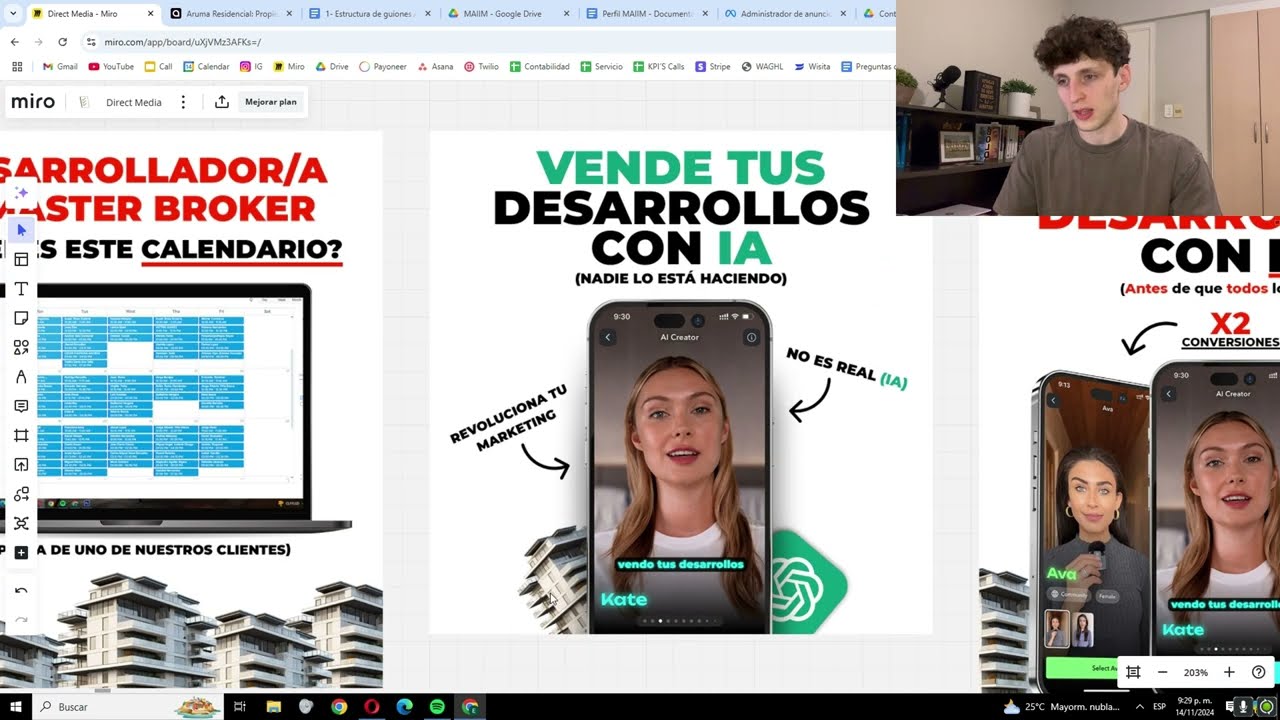1280x720 pixels.
Task: Open Task View on the taskbar
Action: [240, 706]
